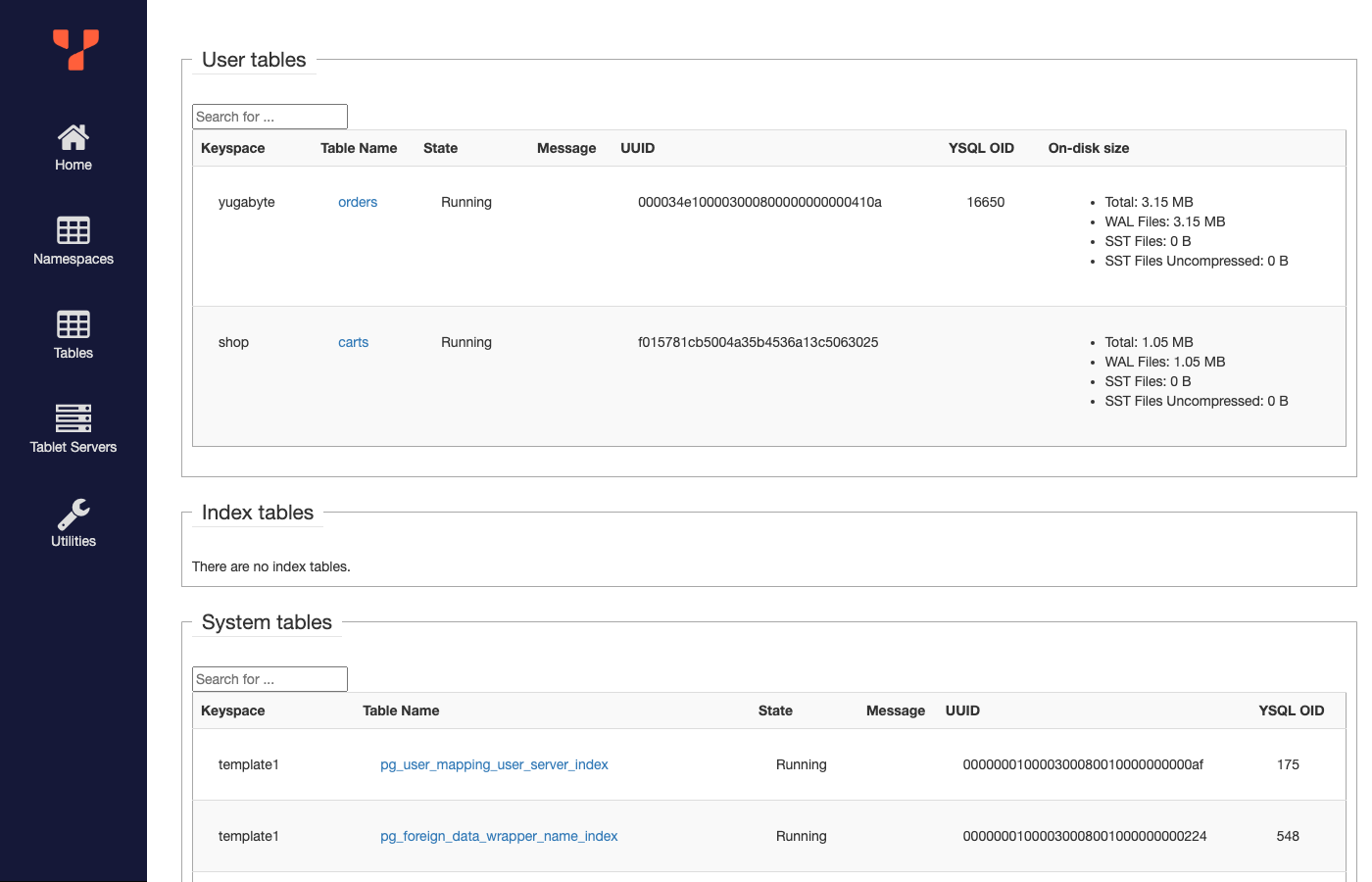Click the shop keyspace cell
The width and height of the screenshot is (1372, 882).
(233, 342)
